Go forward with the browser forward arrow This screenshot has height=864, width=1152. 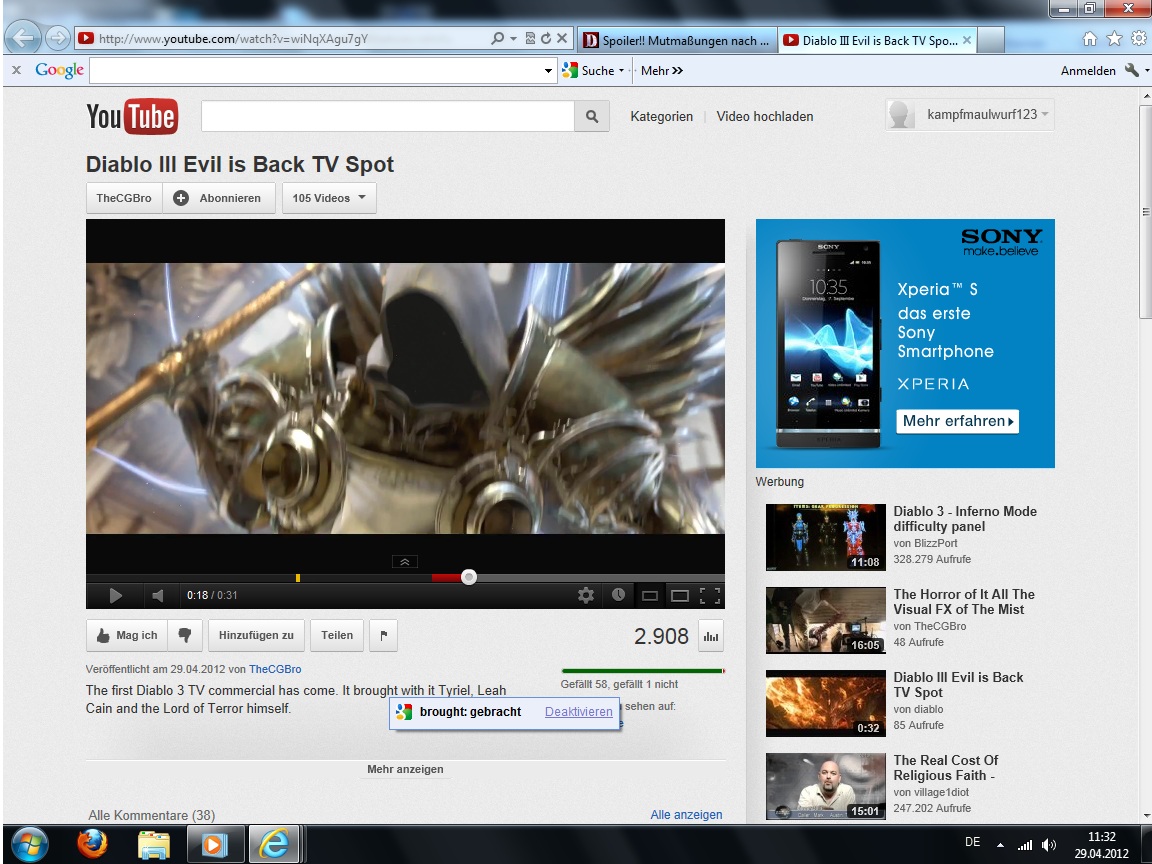coord(57,37)
